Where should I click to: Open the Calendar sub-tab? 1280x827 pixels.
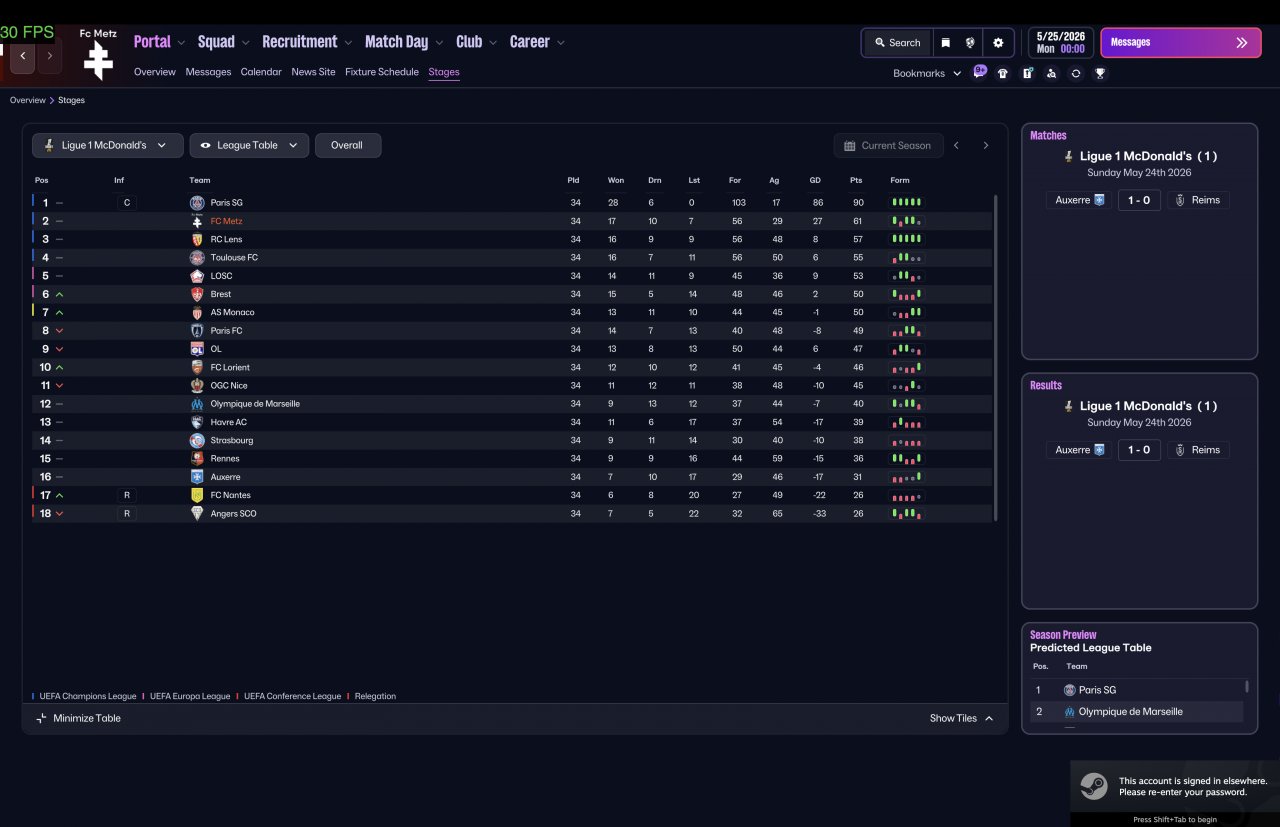tap(261, 72)
